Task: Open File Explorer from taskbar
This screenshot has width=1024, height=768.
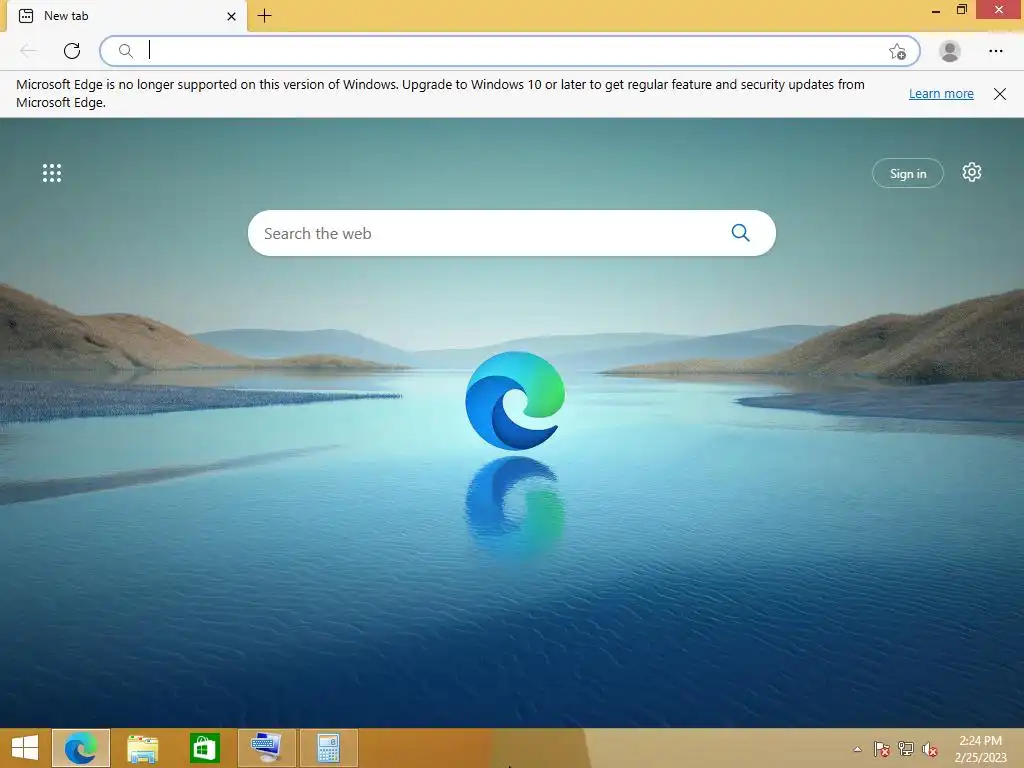Action: click(x=142, y=748)
